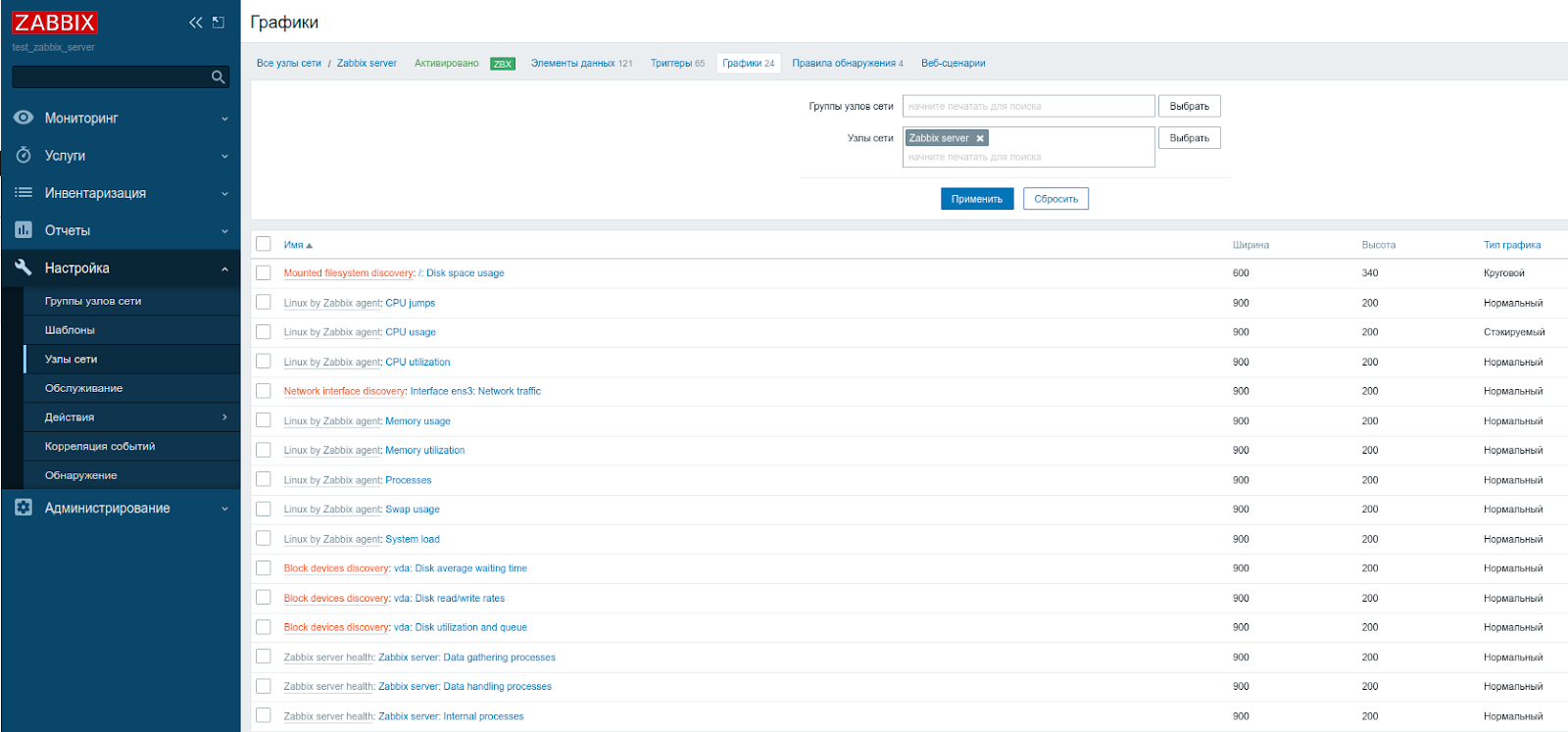Image resolution: width=1568 pixels, height=732 pixels.
Task: Click the list icon for Инвентаризация
Action: point(24,193)
